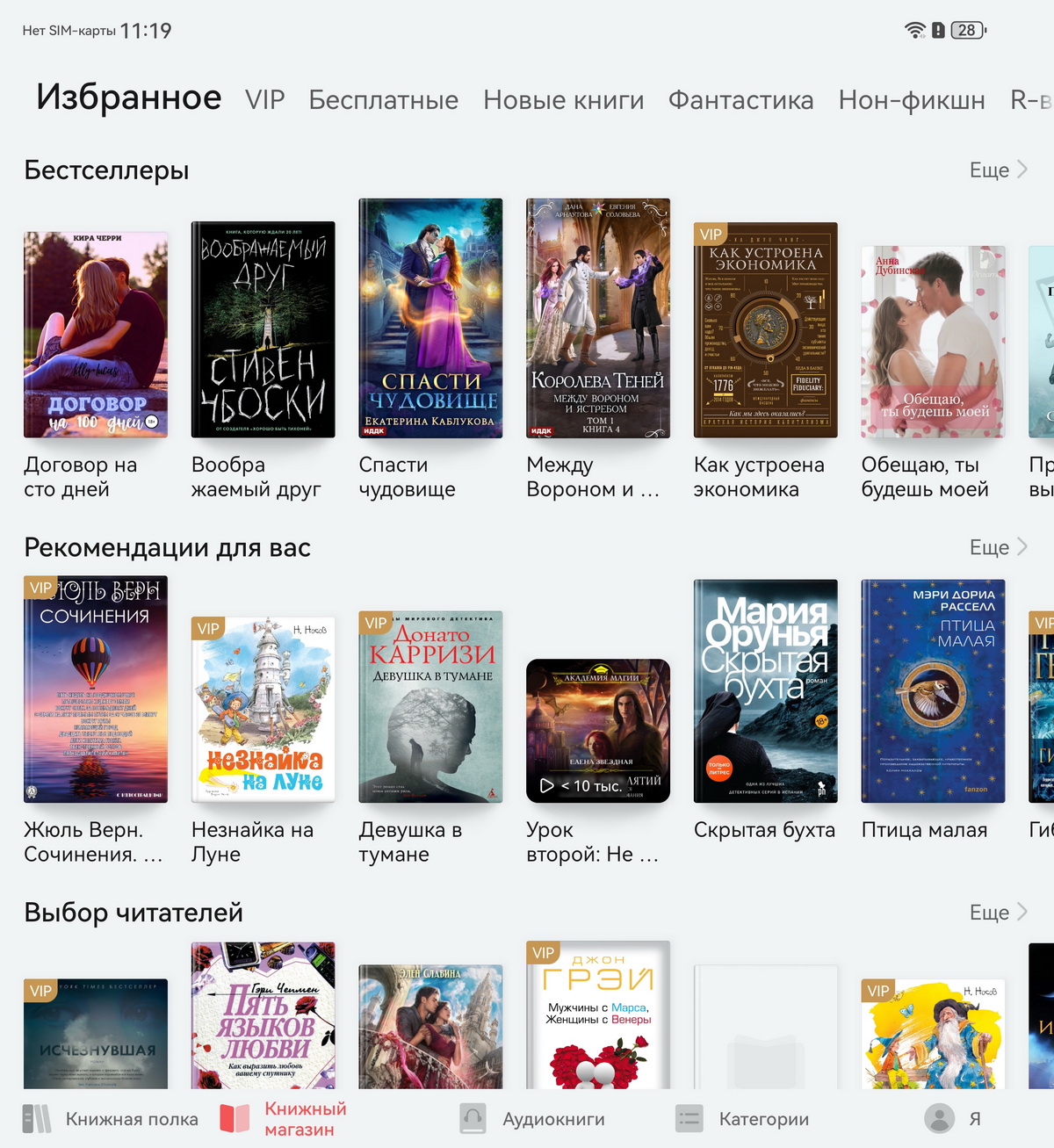Open the Птица малая book cover

[933, 691]
